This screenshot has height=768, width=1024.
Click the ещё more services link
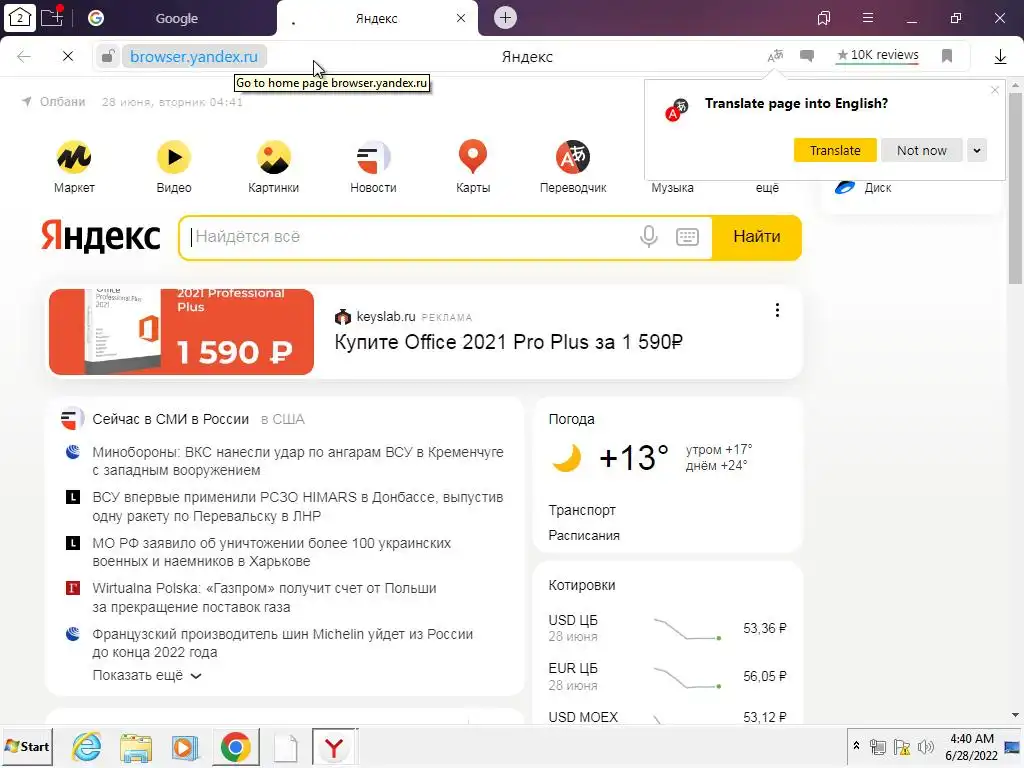pyautogui.click(x=767, y=187)
